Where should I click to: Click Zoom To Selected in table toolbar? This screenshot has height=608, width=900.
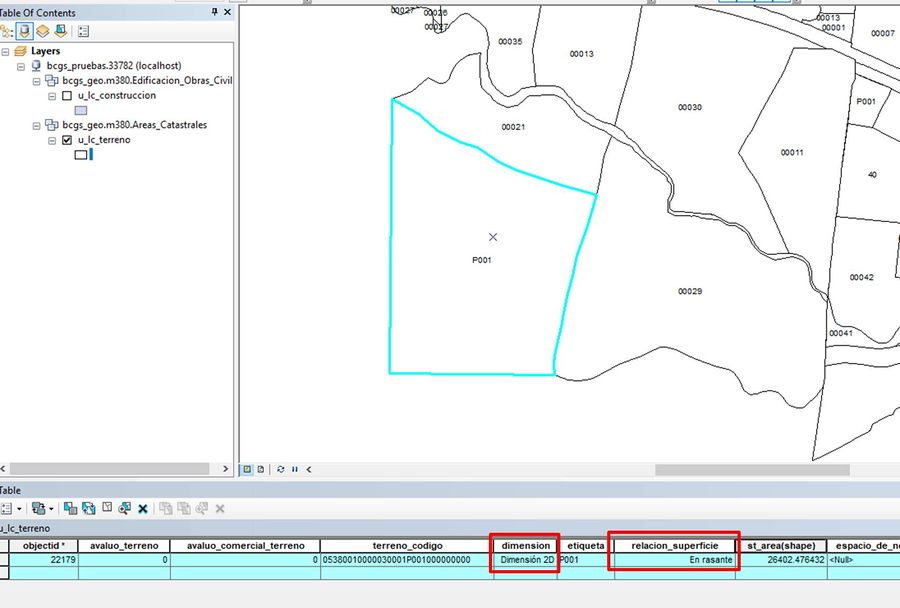pos(125,508)
